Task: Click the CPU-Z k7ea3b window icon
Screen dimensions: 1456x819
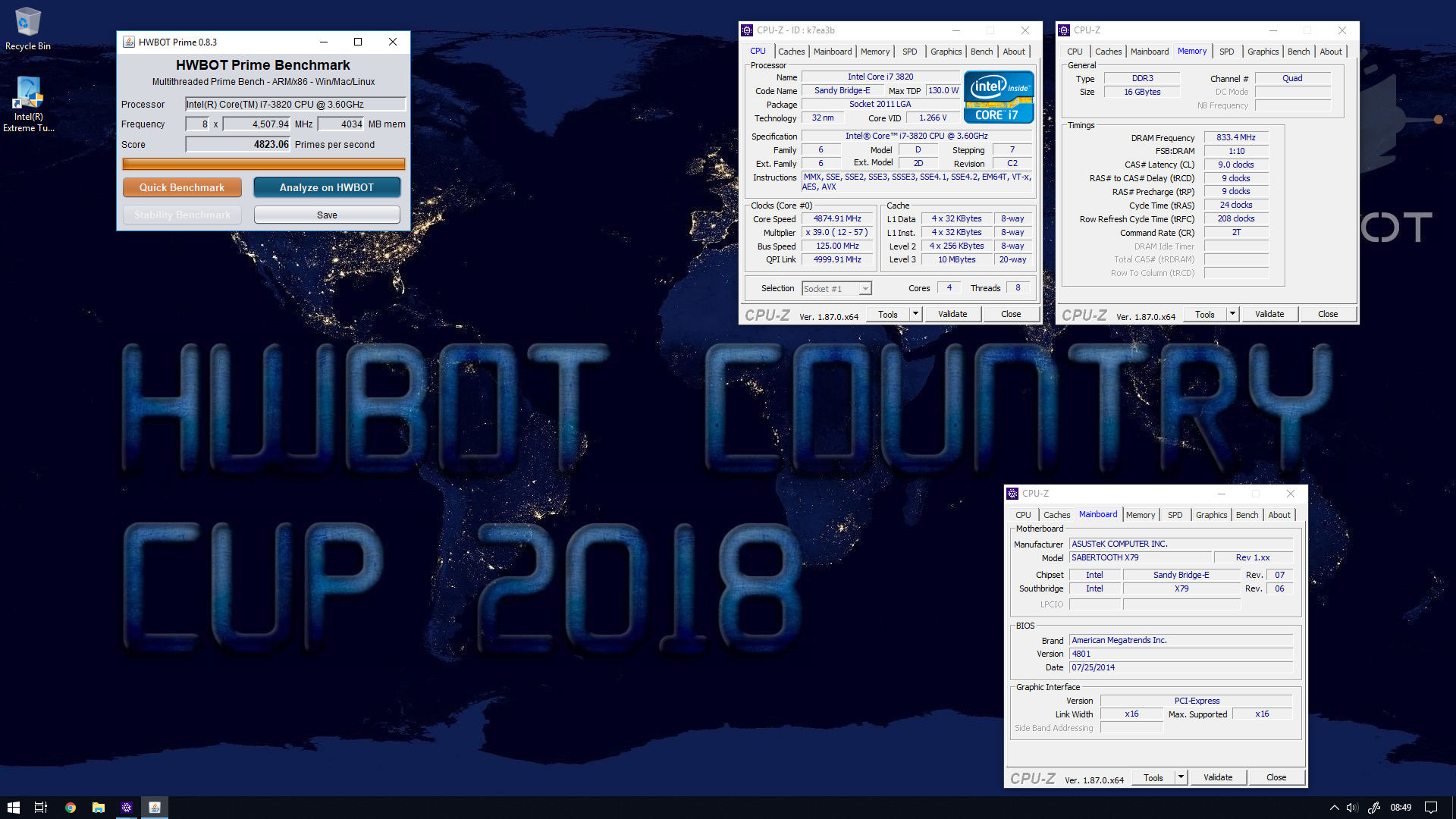Action: tap(747, 30)
